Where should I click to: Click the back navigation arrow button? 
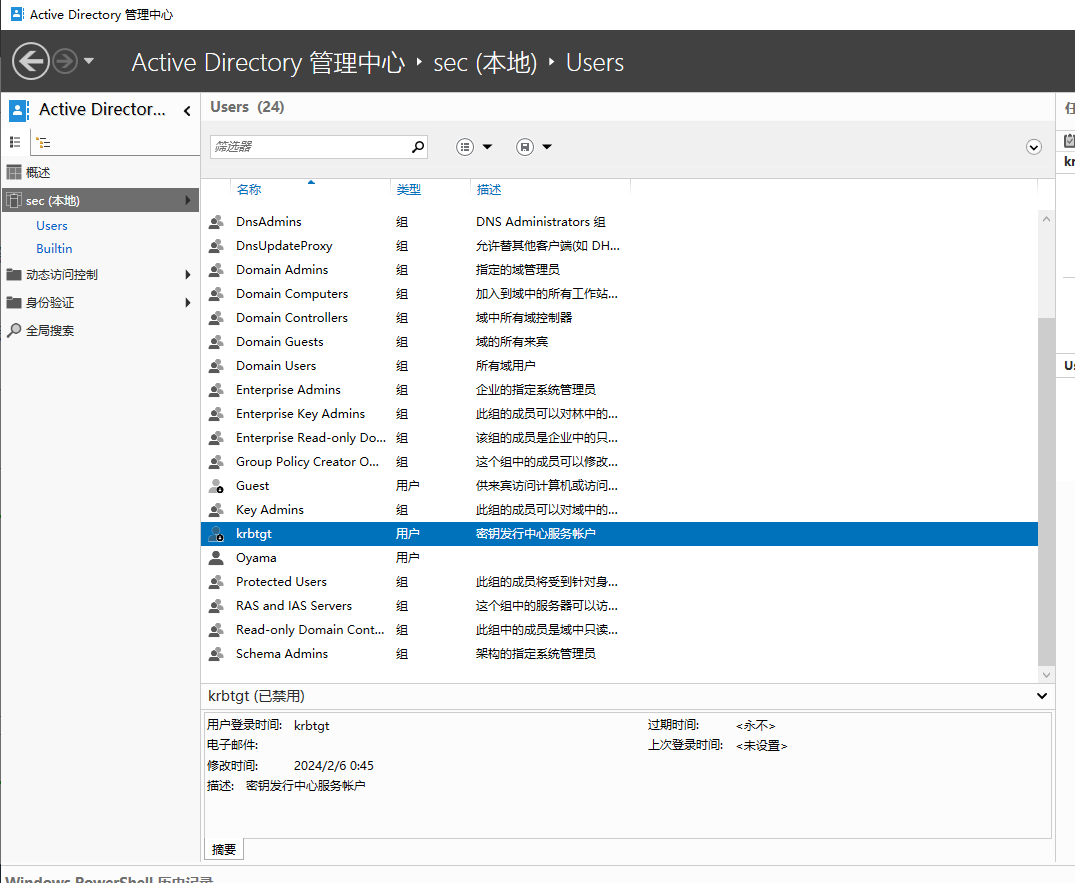[31, 62]
